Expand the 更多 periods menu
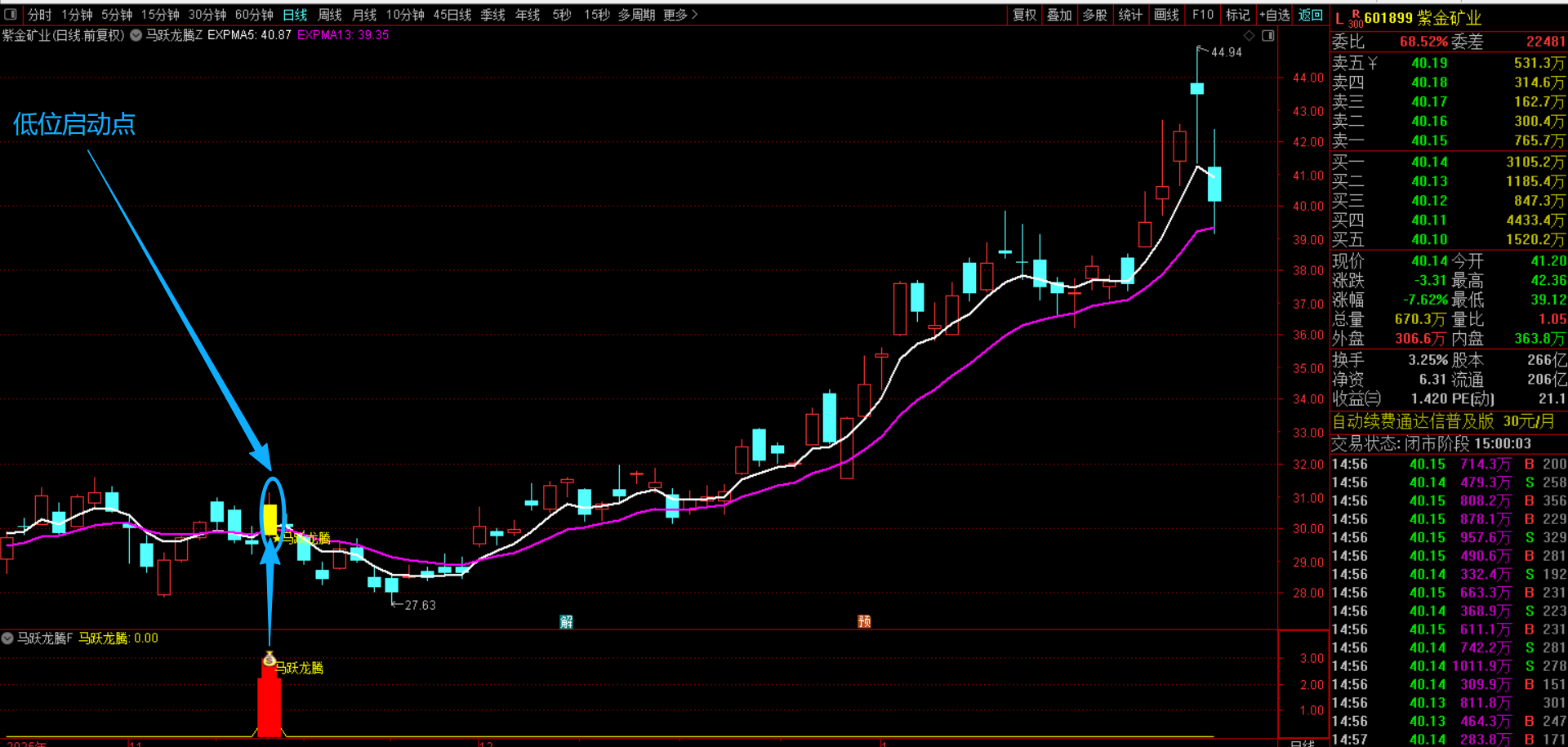 680,15
